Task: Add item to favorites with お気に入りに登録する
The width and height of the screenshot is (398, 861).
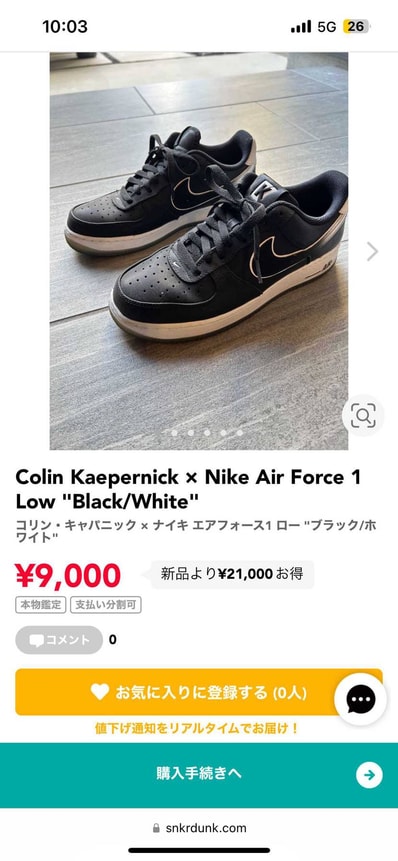Action: [199, 692]
